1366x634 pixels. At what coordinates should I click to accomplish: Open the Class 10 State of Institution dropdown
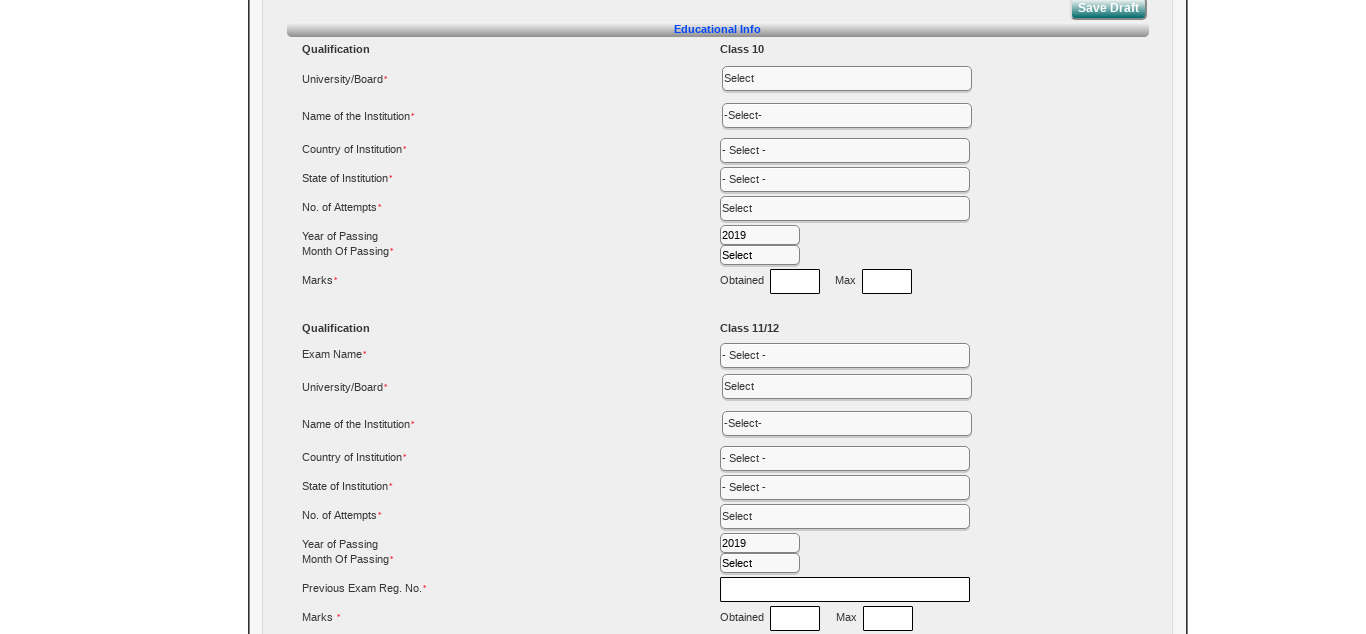point(844,179)
